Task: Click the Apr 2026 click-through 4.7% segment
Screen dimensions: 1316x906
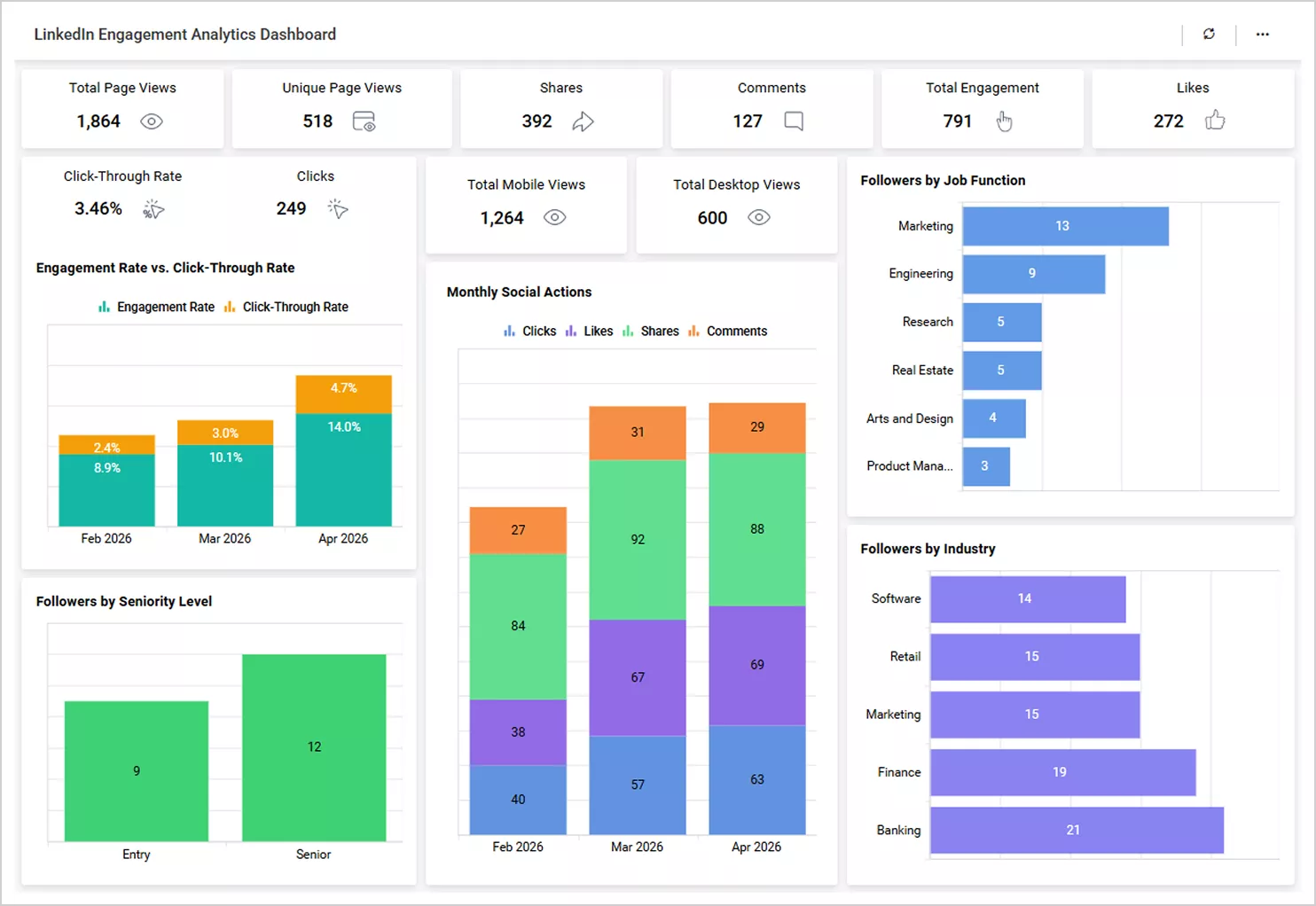Action: coord(344,394)
